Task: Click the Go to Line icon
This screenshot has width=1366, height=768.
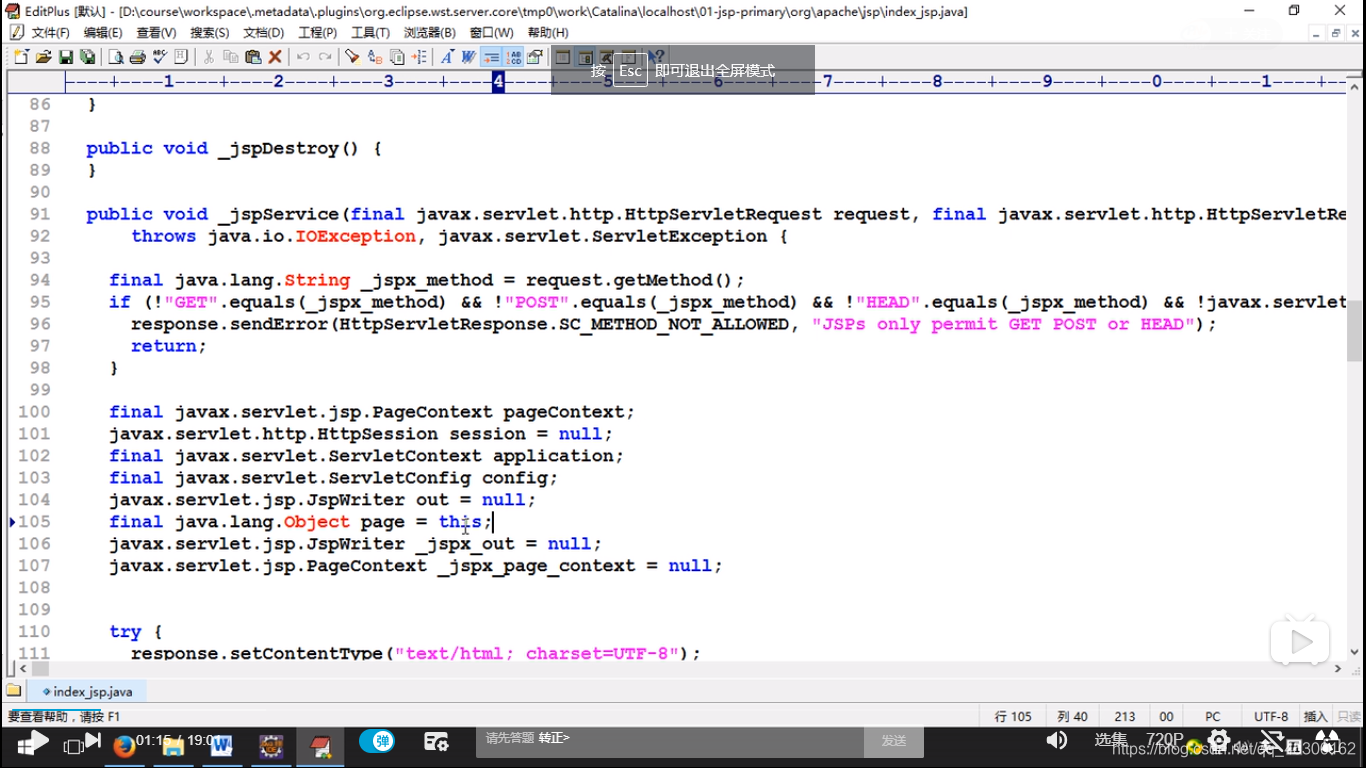Action: (419, 57)
